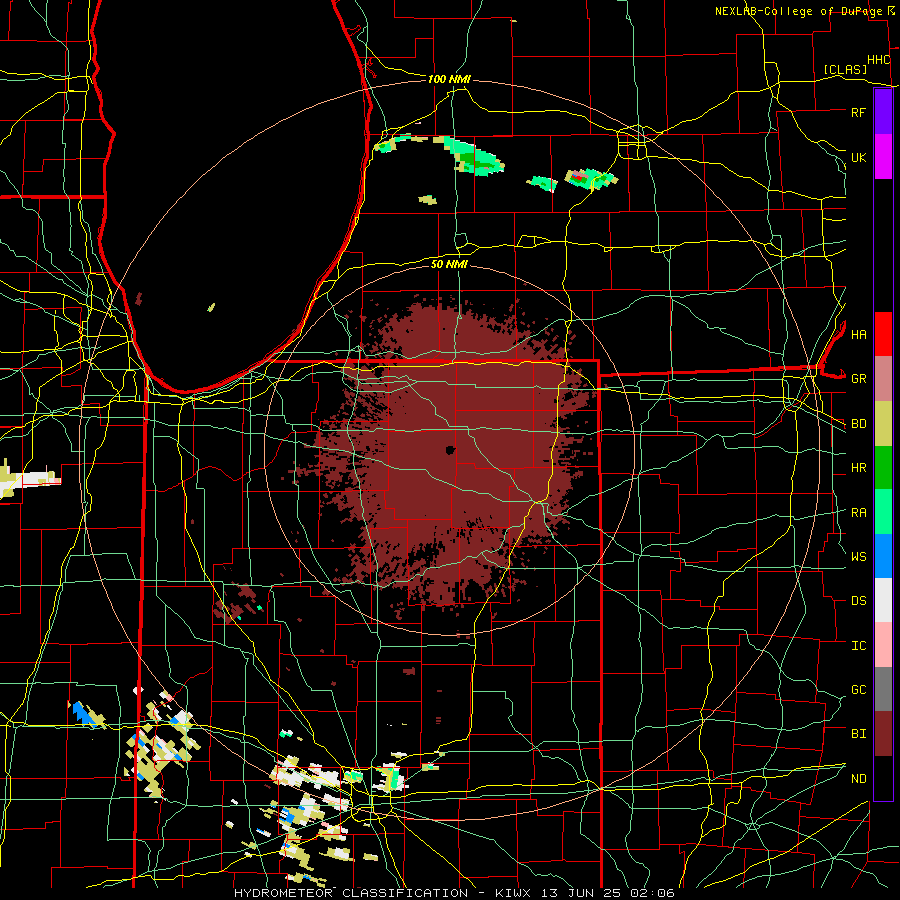Click the BD legend label

(858, 424)
